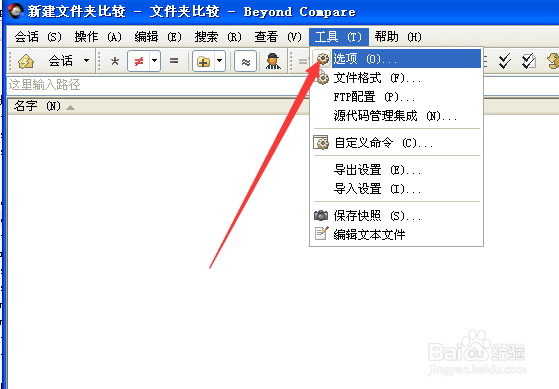559x389 pixels.
Task: Click the 会话 toolbar button label
Action: click(x=61, y=61)
